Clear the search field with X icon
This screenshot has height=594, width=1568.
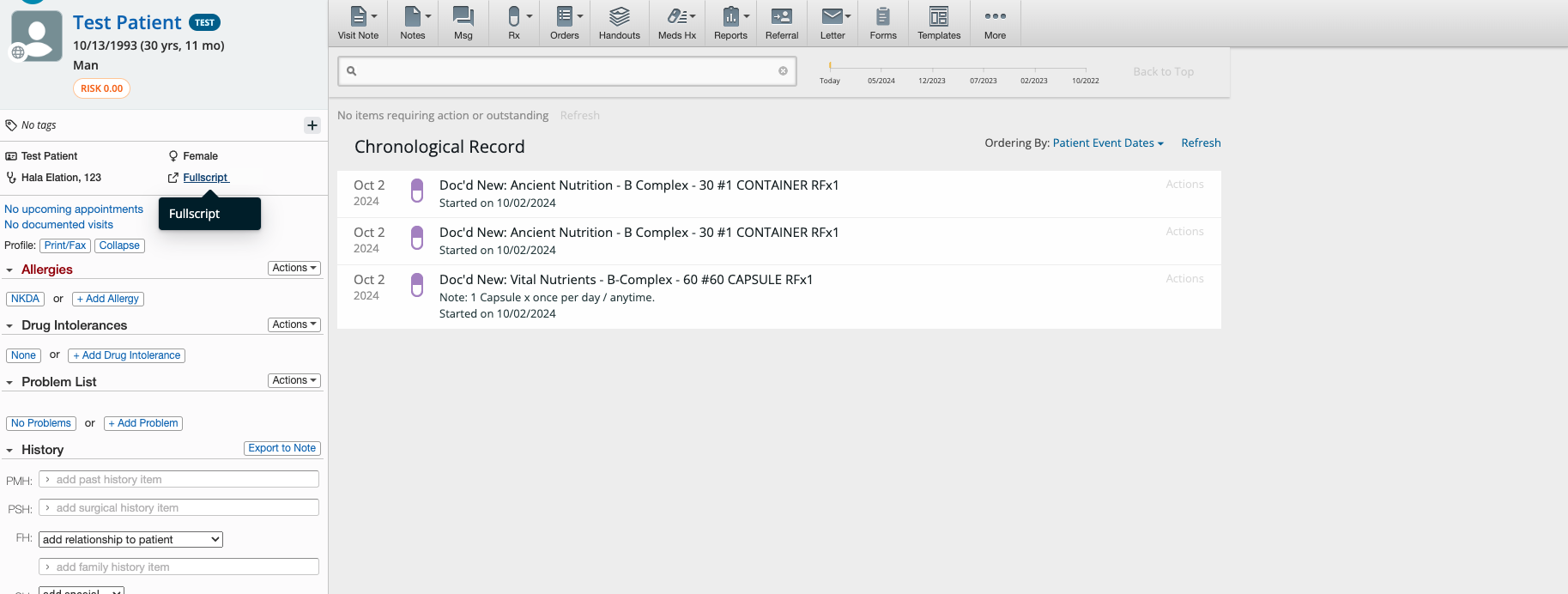tap(783, 71)
